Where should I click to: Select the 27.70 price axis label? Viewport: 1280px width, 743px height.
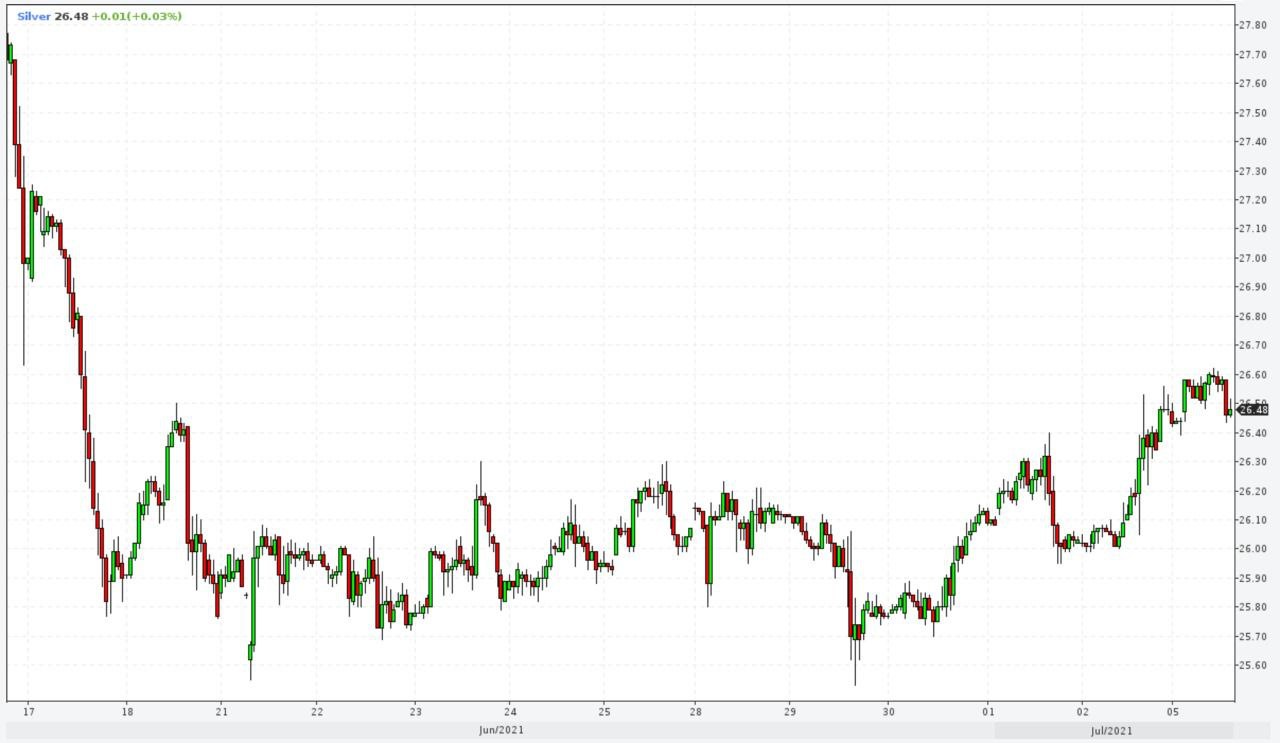[x=1255, y=54]
